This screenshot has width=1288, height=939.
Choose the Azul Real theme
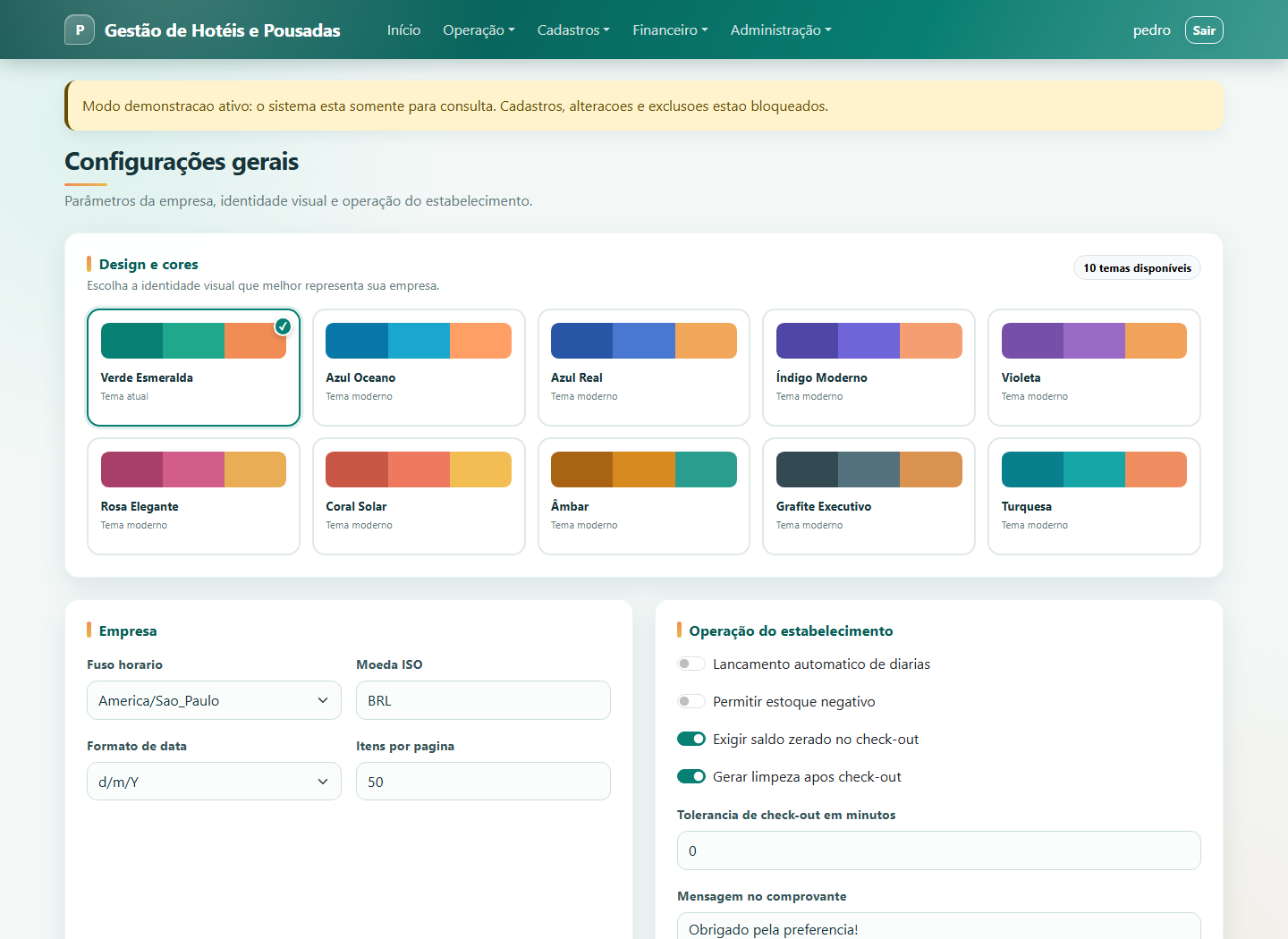tap(644, 368)
